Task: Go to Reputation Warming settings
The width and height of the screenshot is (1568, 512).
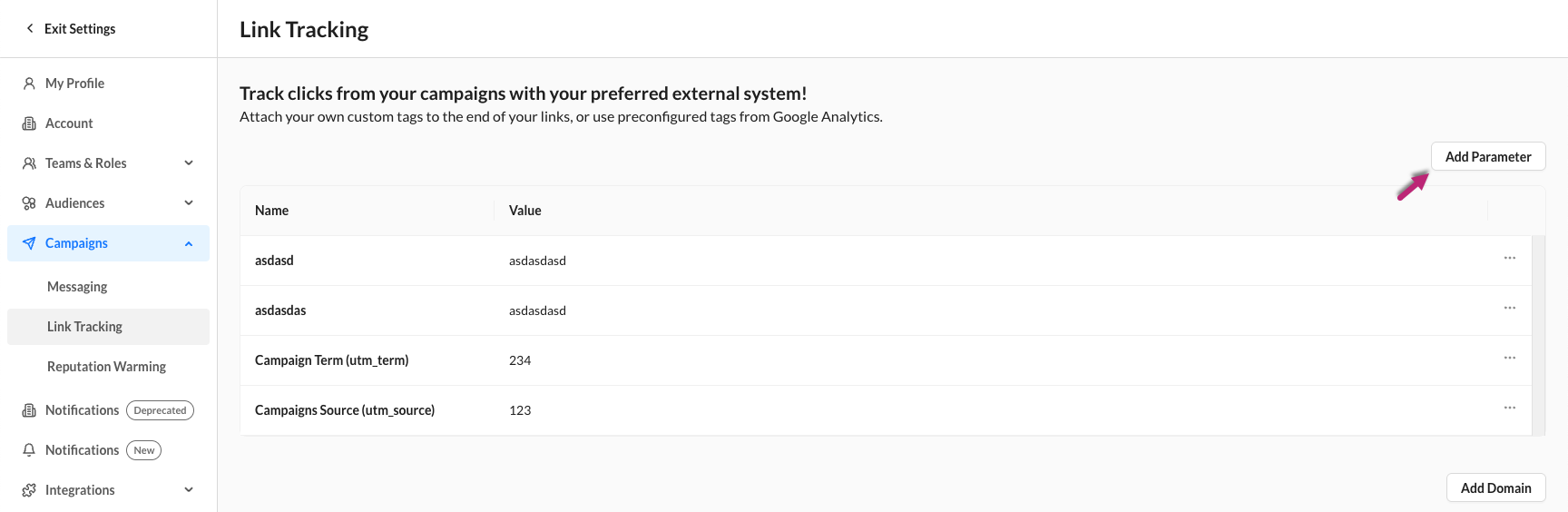Action: 106,367
